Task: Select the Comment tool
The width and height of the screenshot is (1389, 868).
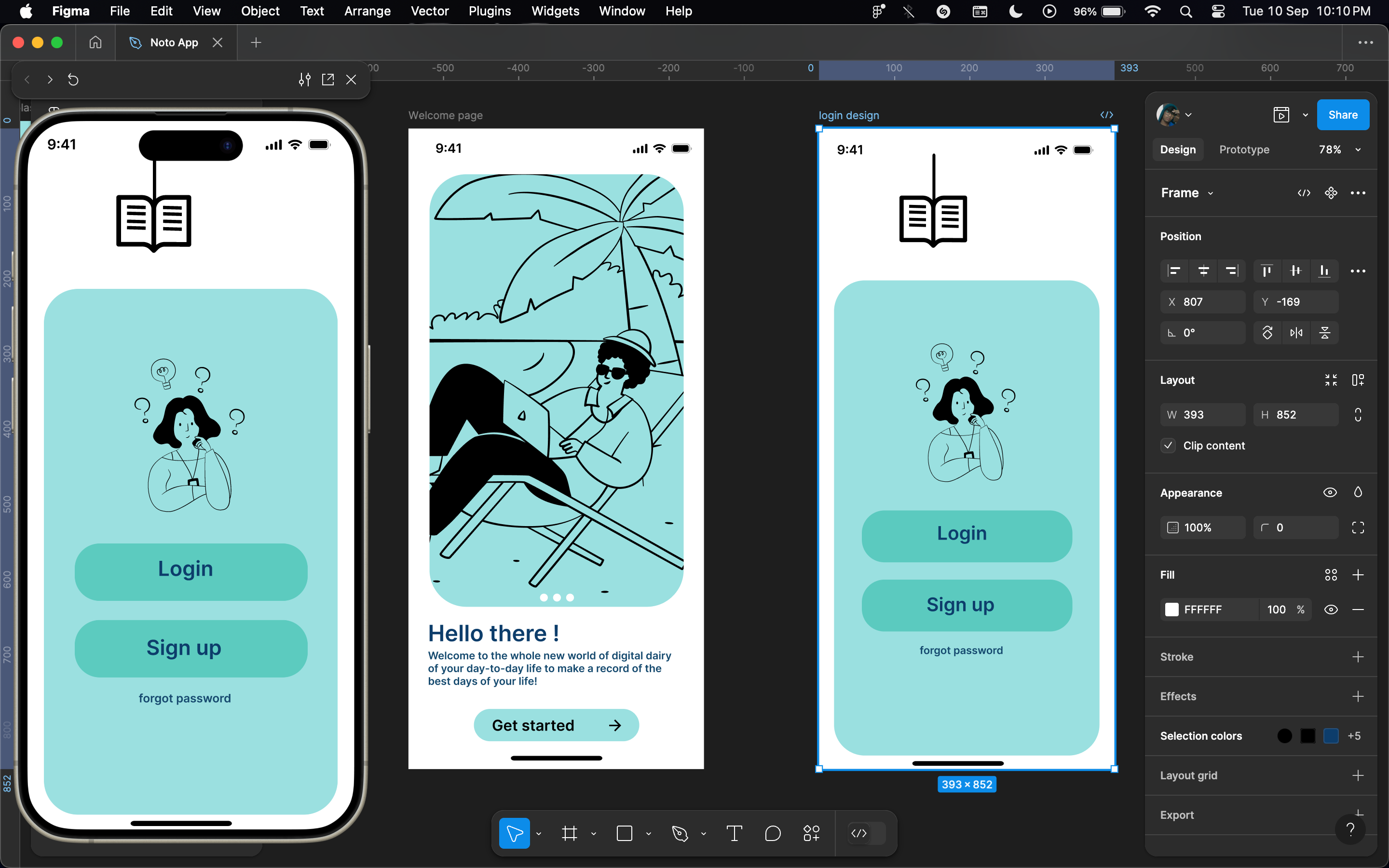Action: 773,833
